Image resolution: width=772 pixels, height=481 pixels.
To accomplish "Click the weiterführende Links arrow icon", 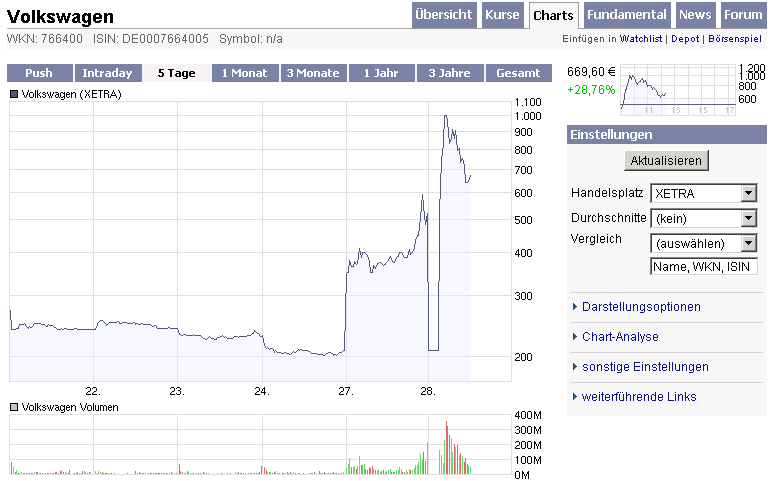I will [575, 397].
